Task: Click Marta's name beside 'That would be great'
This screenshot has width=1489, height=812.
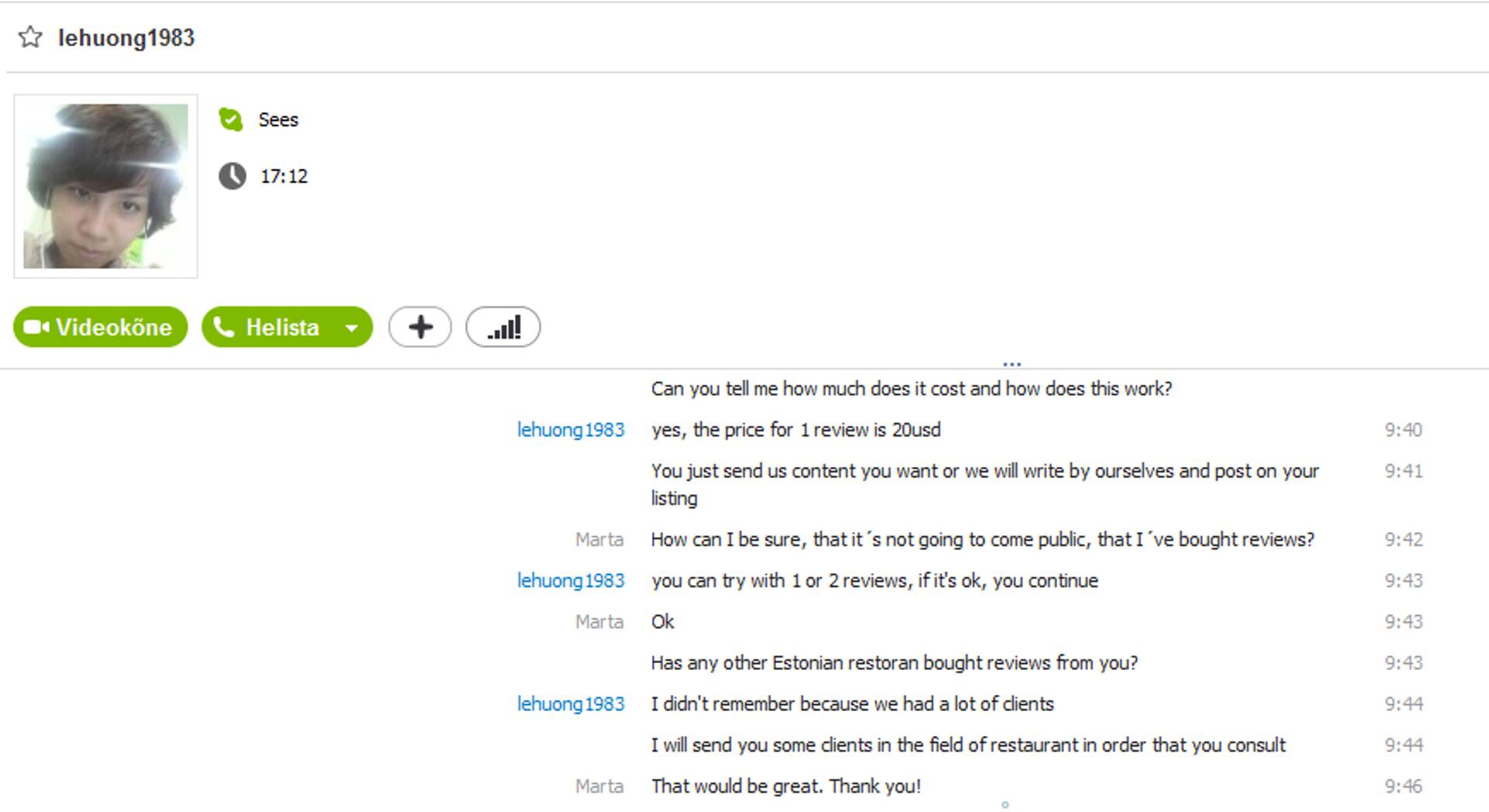Action: point(599,786)
